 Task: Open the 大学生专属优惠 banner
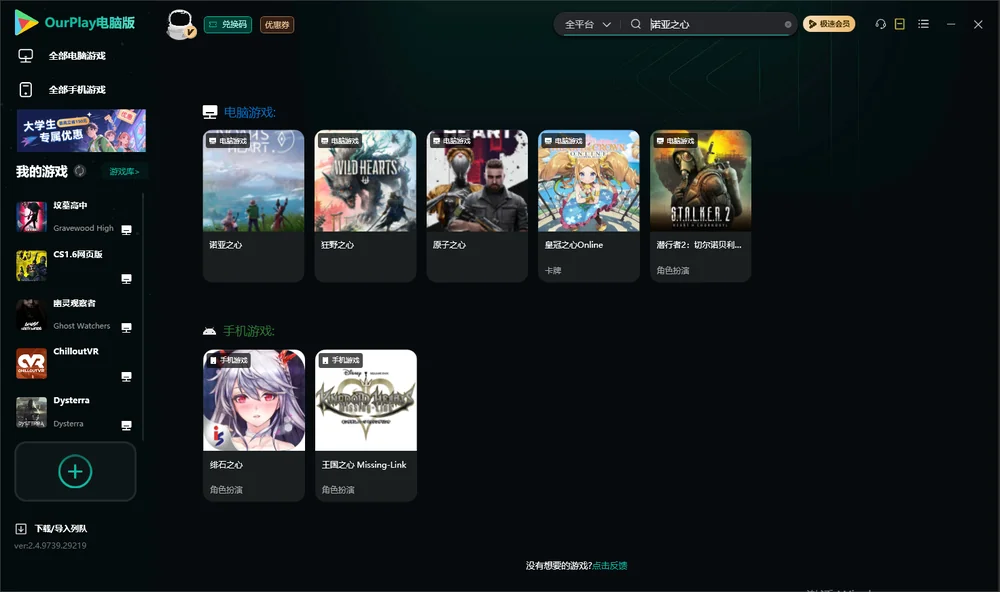[x=81, y=131]
